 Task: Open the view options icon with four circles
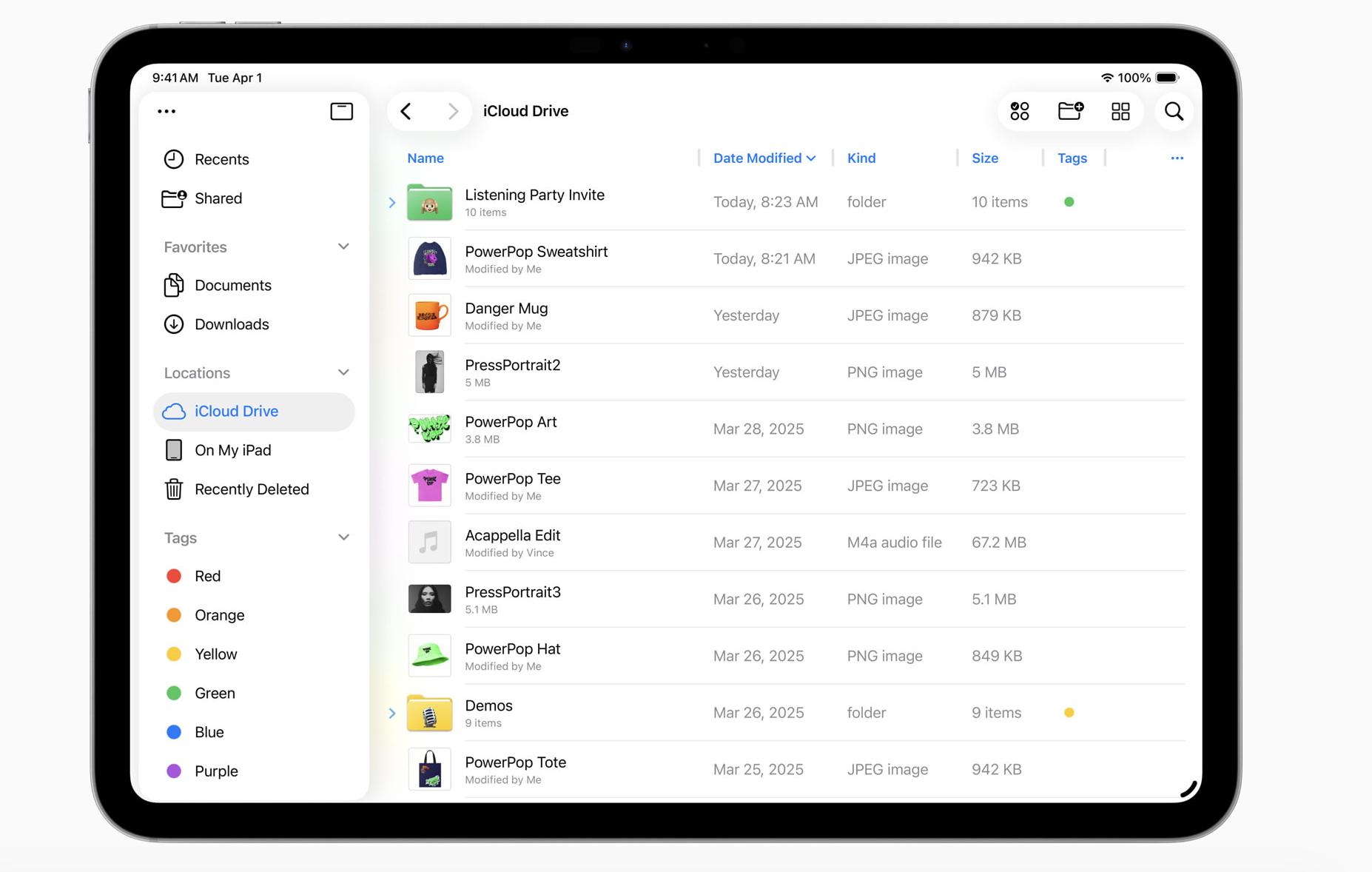1020,111
